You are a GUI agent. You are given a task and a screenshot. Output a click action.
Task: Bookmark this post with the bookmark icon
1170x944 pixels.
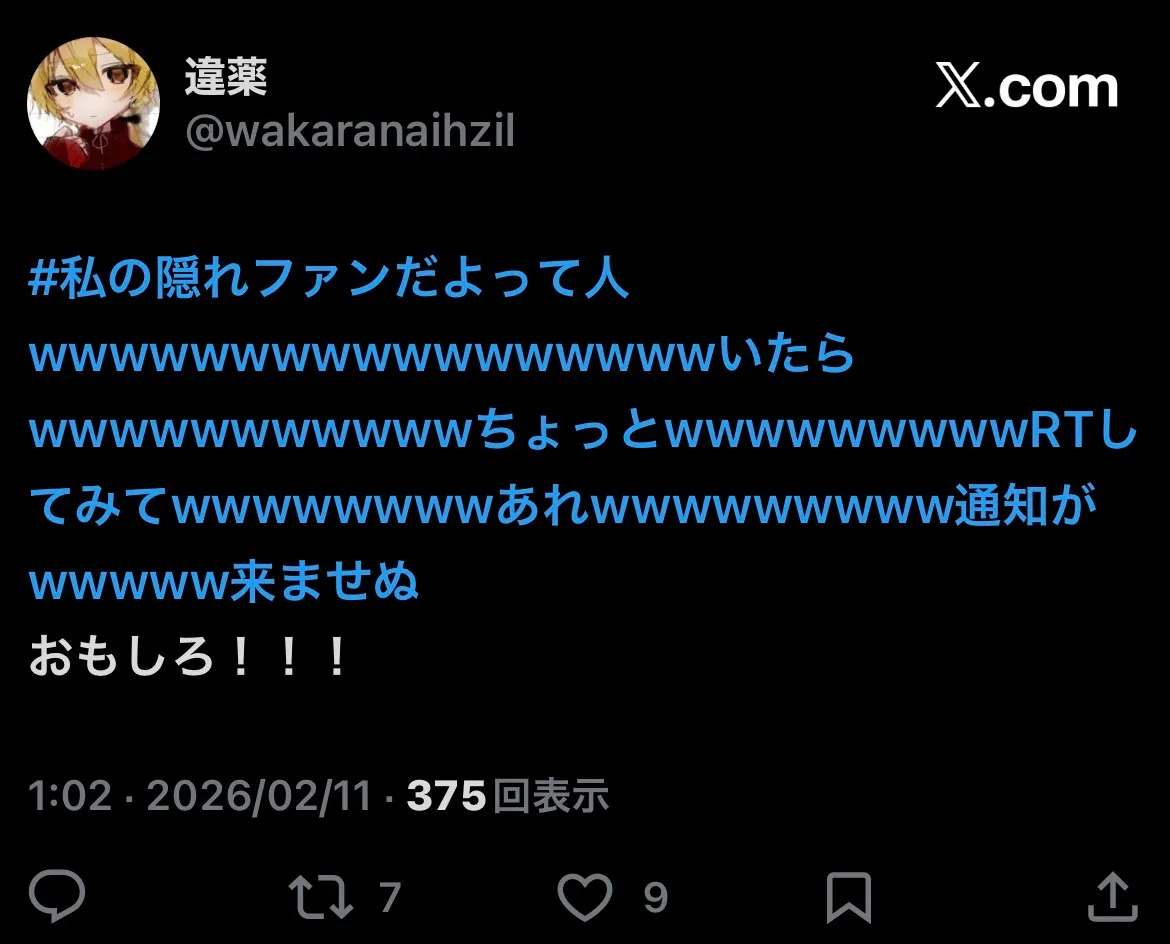point(848,897)
